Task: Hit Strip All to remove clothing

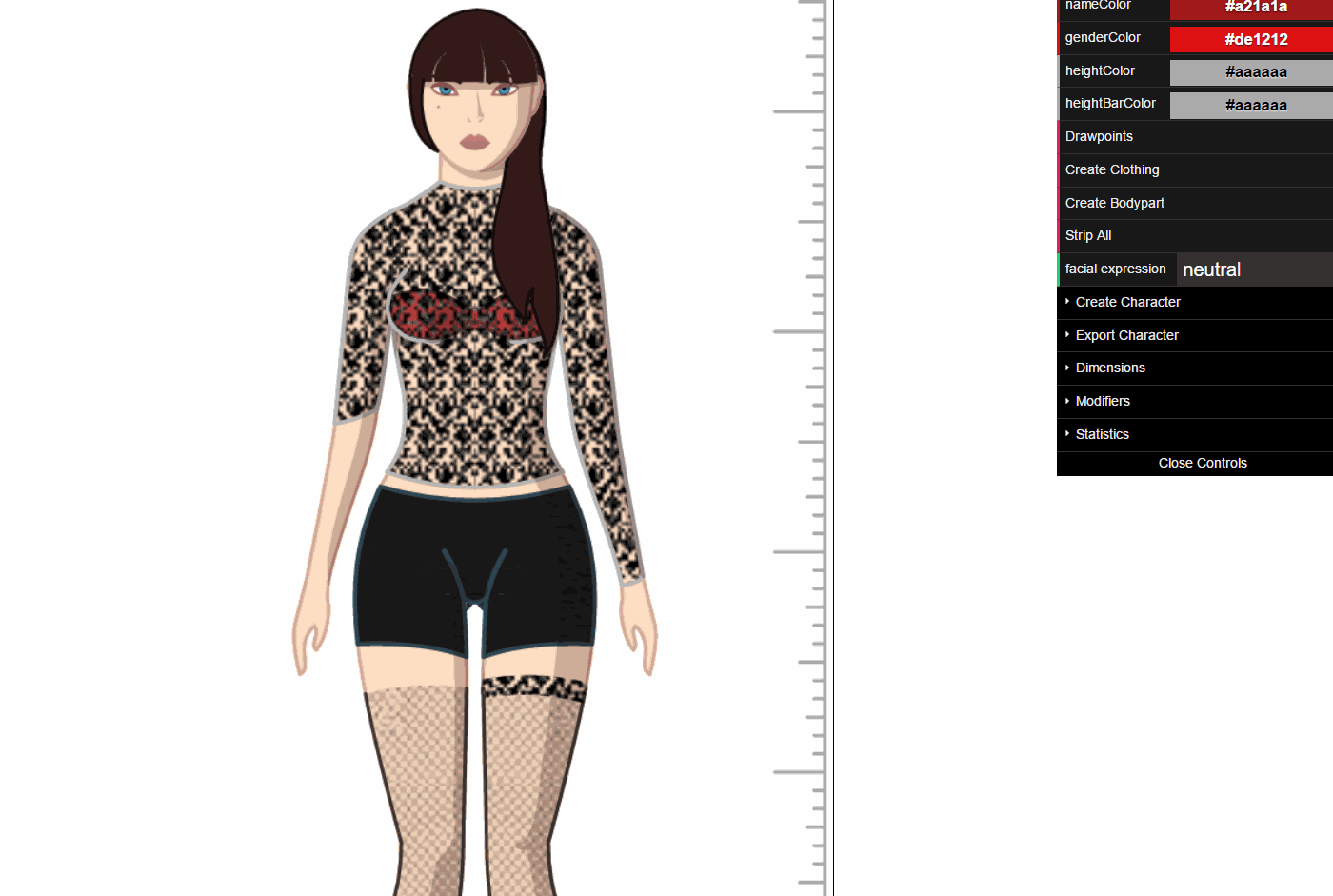Action: coord(1088,235)
